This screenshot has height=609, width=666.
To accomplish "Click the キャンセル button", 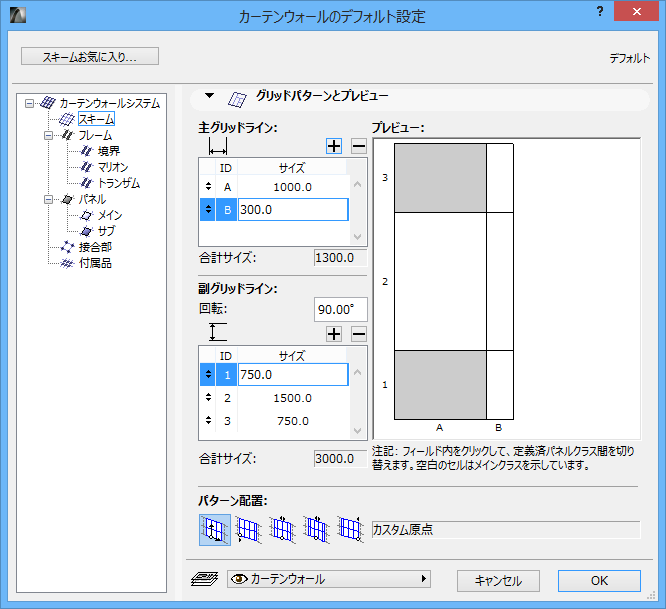I will [x=498, y=581].
